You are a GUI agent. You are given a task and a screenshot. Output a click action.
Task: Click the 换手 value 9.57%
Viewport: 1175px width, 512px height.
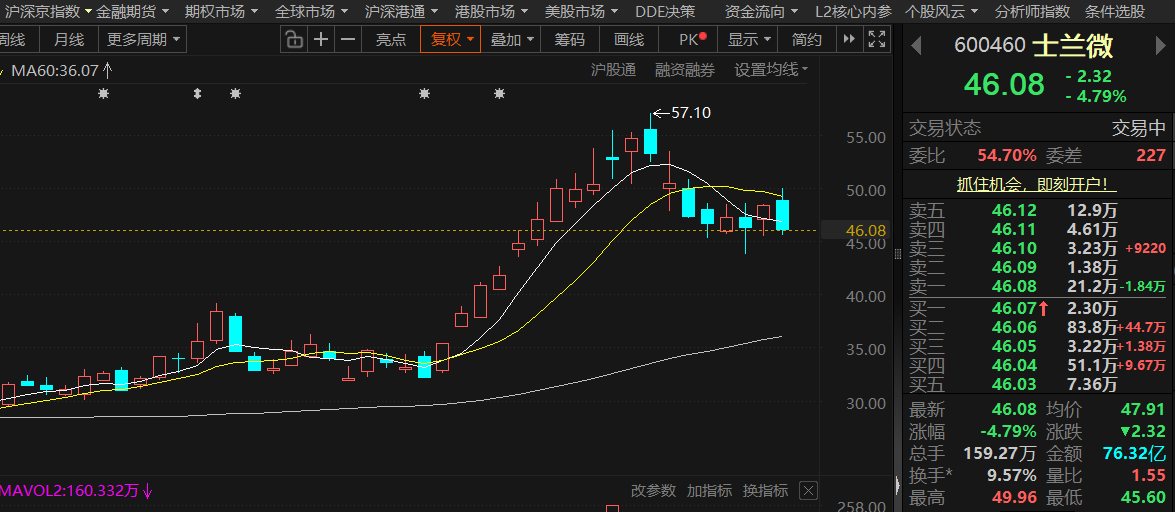[1011, 475]
